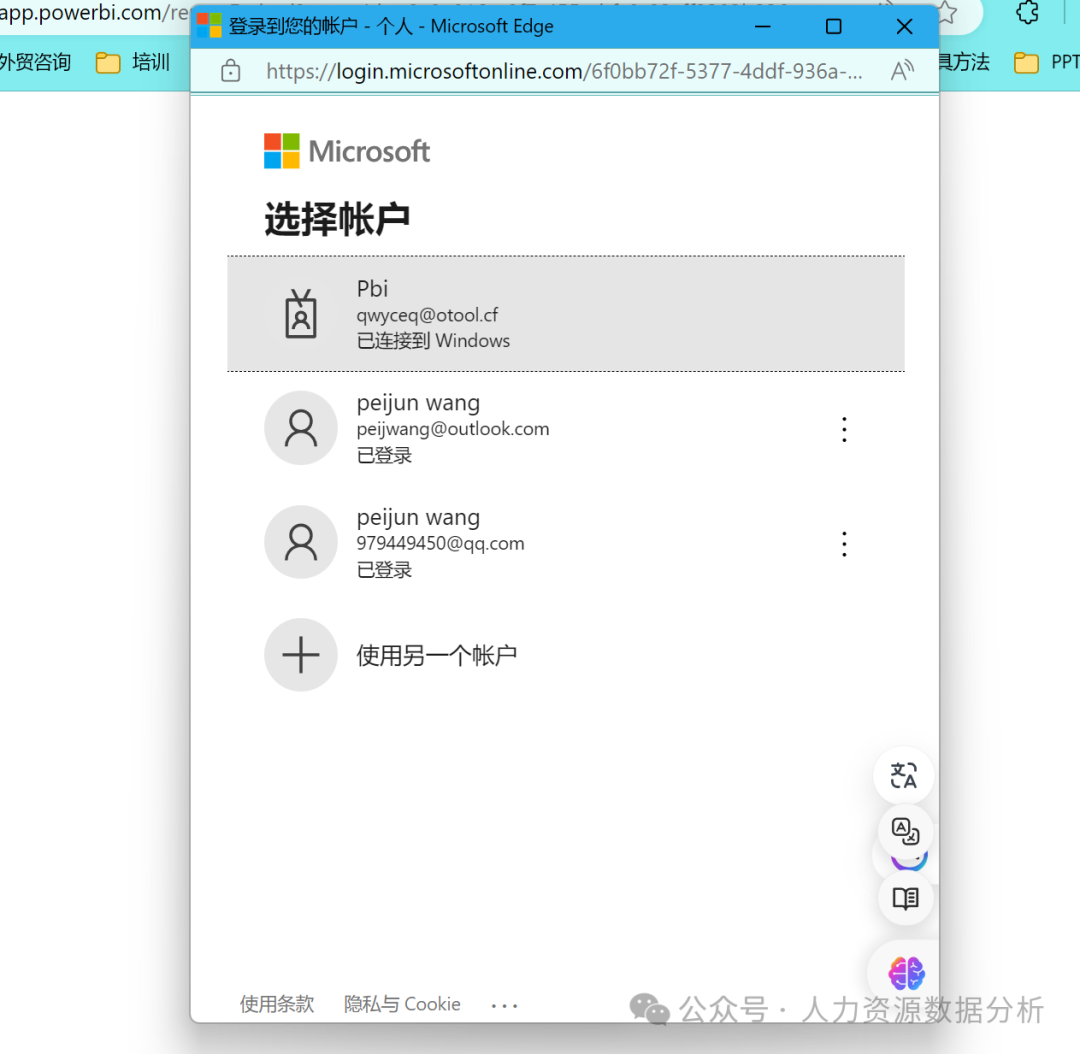Open the 使用条款 terms link
Viewport: 1080px width, 1054px height.
click(x=277, y=1004)
